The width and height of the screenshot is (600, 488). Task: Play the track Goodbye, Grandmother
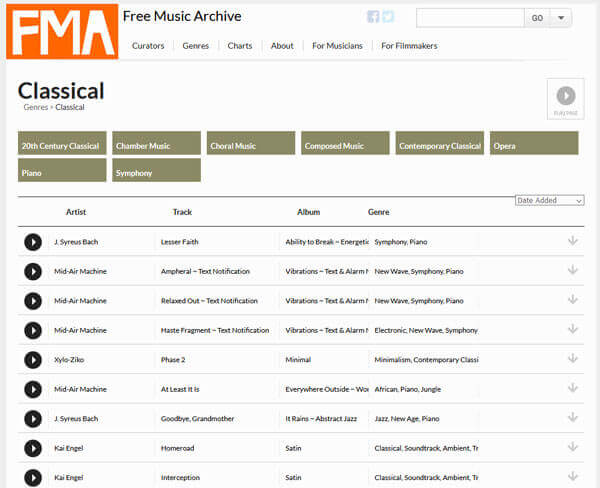(x=33, y=419)
